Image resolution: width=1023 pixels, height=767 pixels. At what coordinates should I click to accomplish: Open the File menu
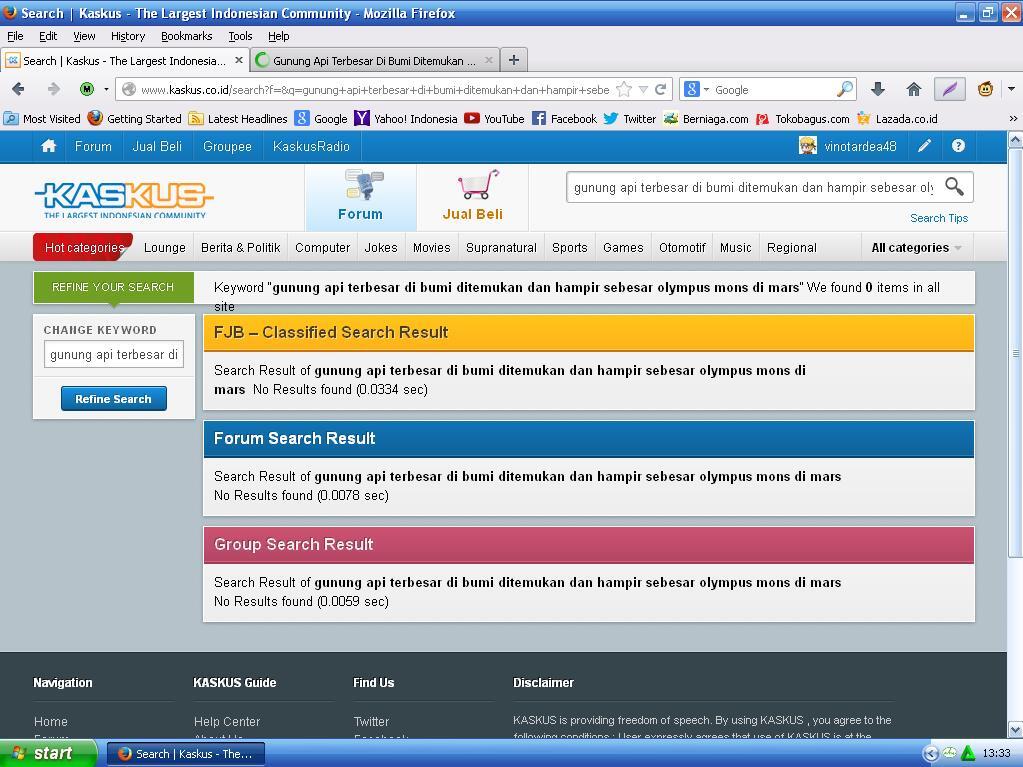pyautogui.click(x=15, y=36)
